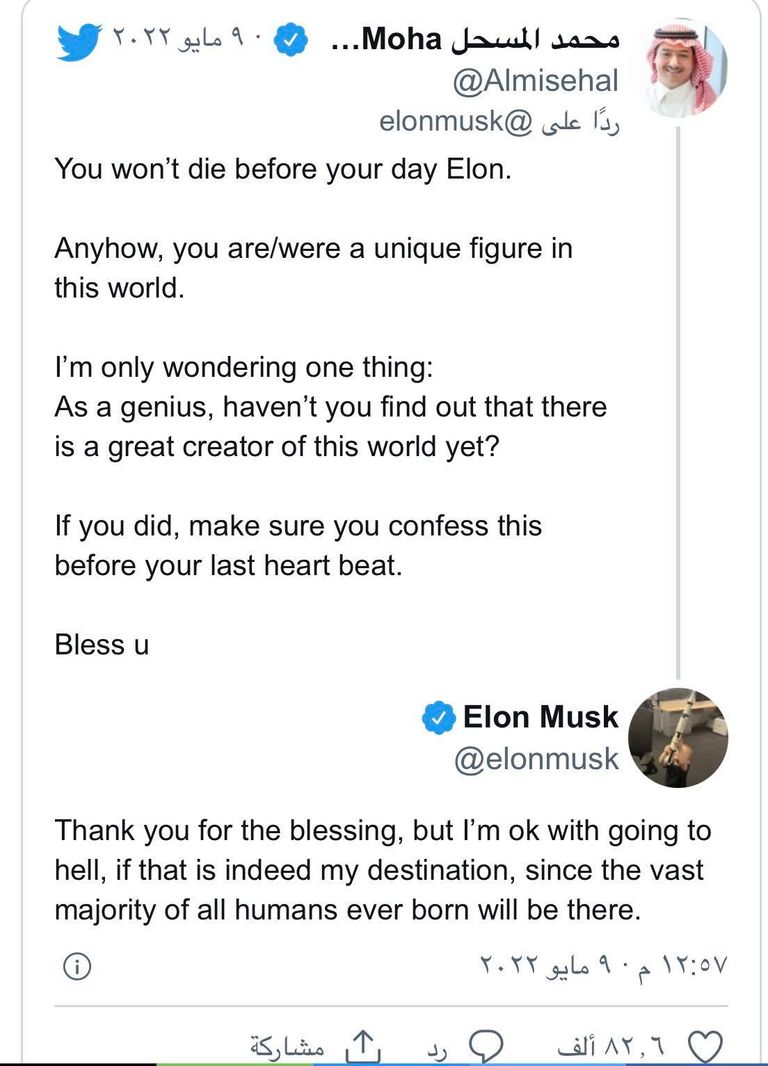Screen dimensions: 768x1066
Task: Click the @elonmusk handle under Elon Musk
Action: [x=536, y=759]
